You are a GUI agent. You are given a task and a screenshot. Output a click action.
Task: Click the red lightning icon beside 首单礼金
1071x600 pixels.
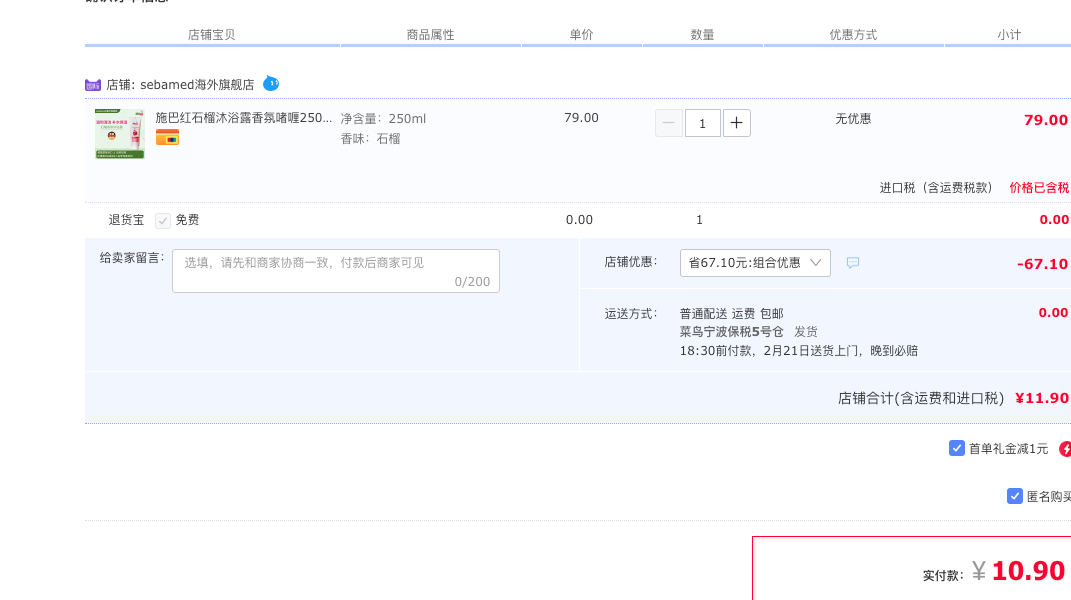(1066, 449)
